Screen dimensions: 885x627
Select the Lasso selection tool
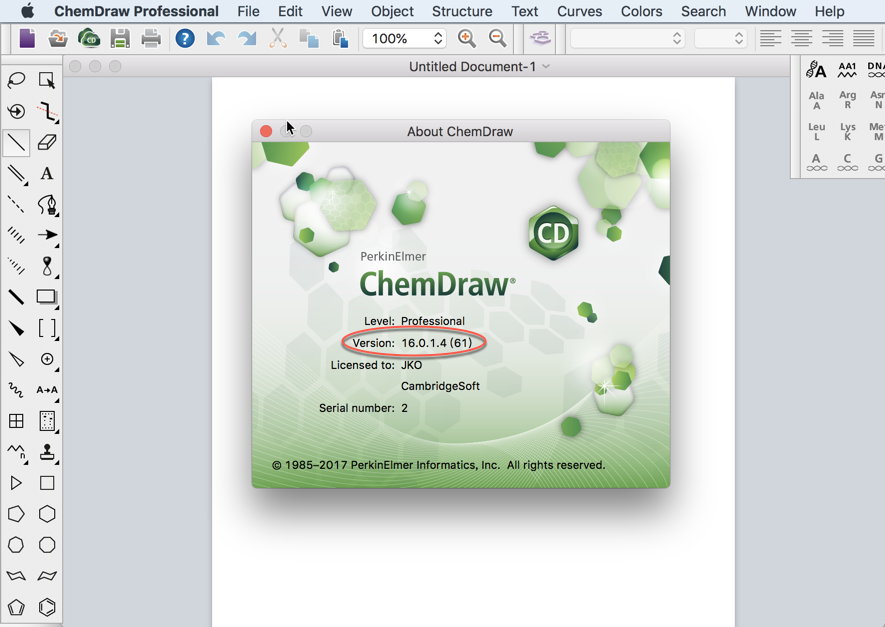coord(15,80)
